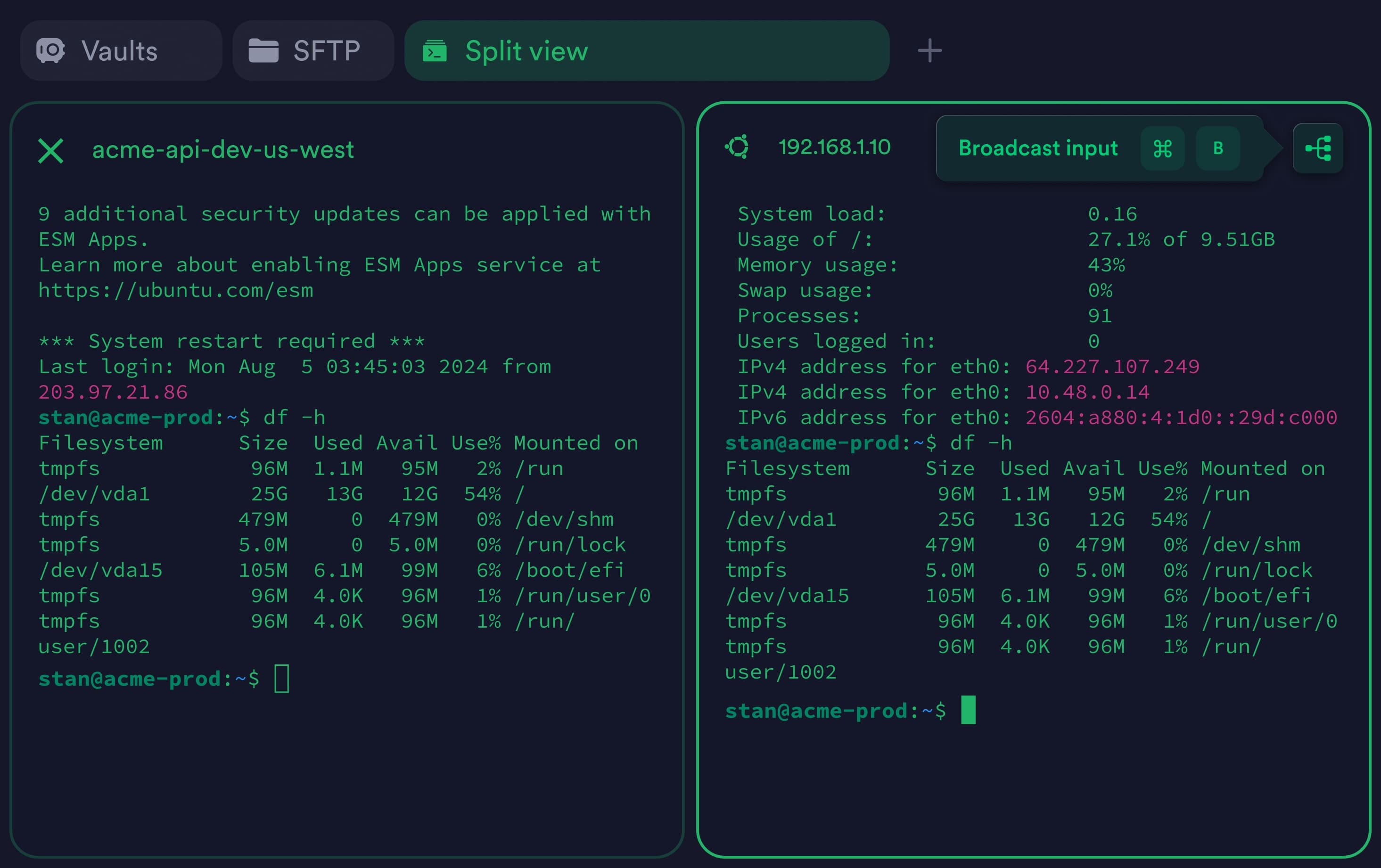Click /dev/vda15 in right terminal
The image size is (1381, 868).
[x=788, y=596]
